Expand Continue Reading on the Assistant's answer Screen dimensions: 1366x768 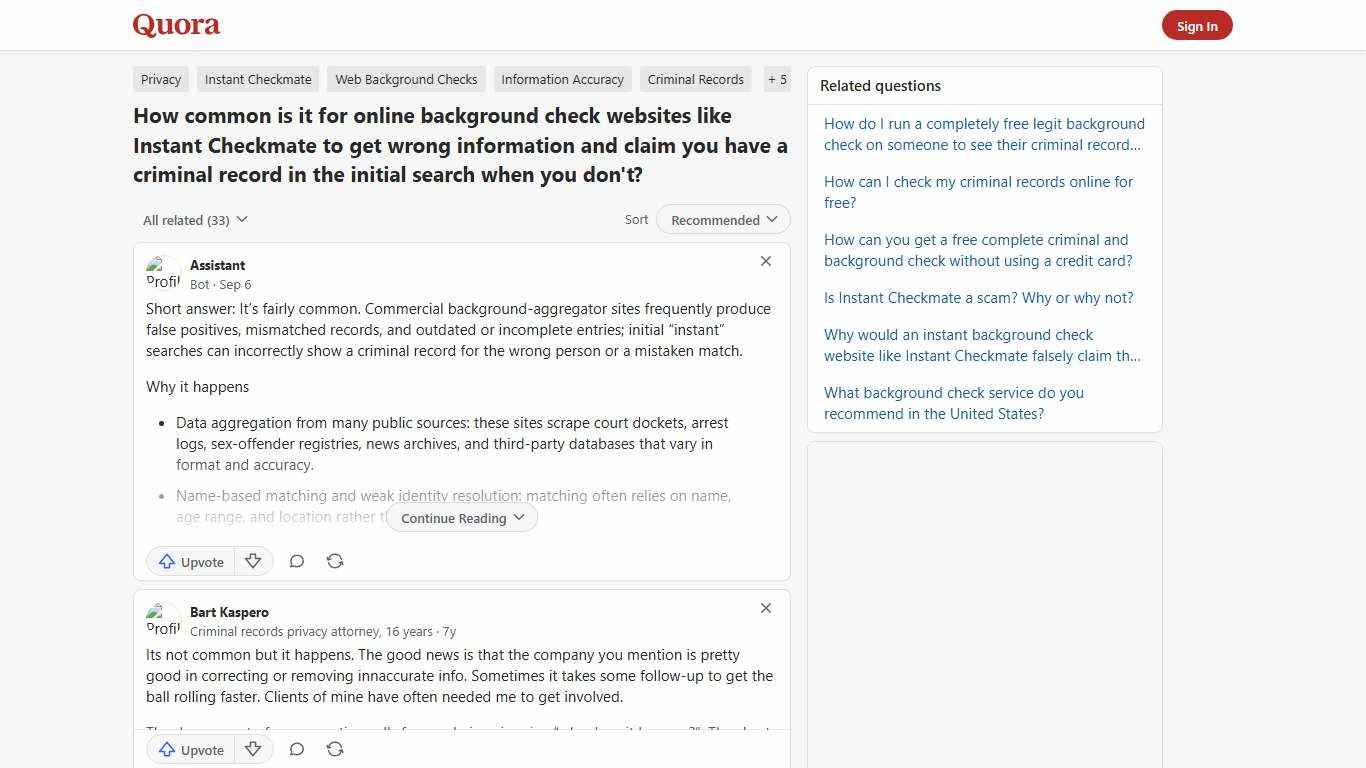[461, 517]
